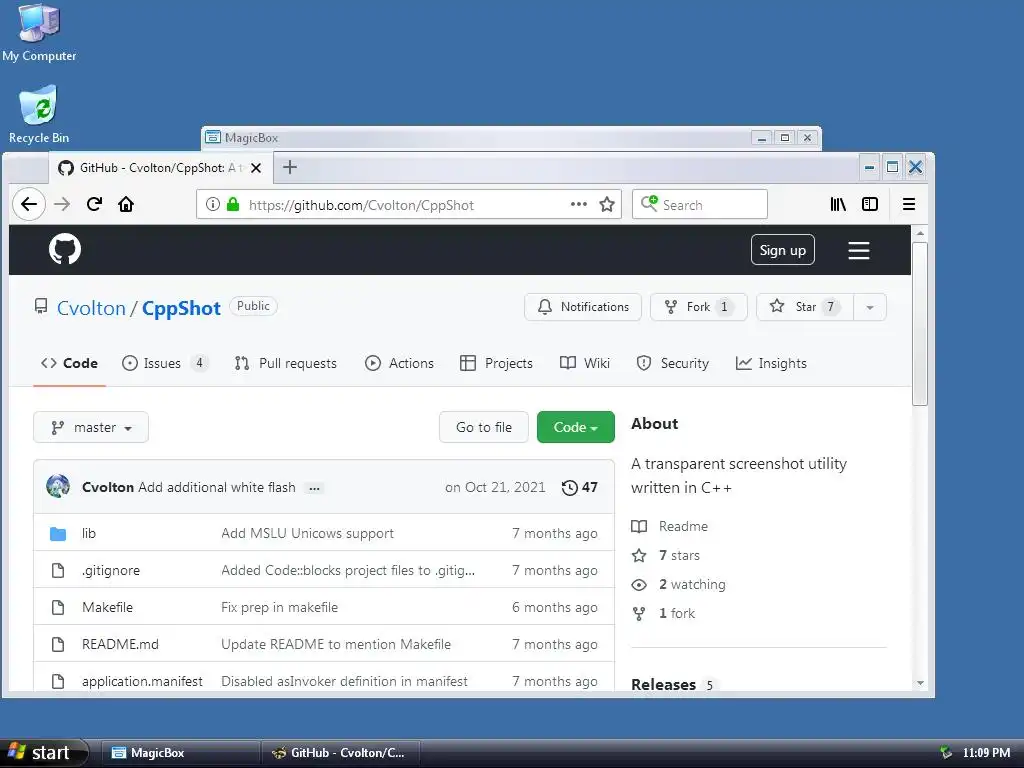Click the lib folder icon
Image resolution: width=1024 pixels, height=768 pixels.
[58, 534]
